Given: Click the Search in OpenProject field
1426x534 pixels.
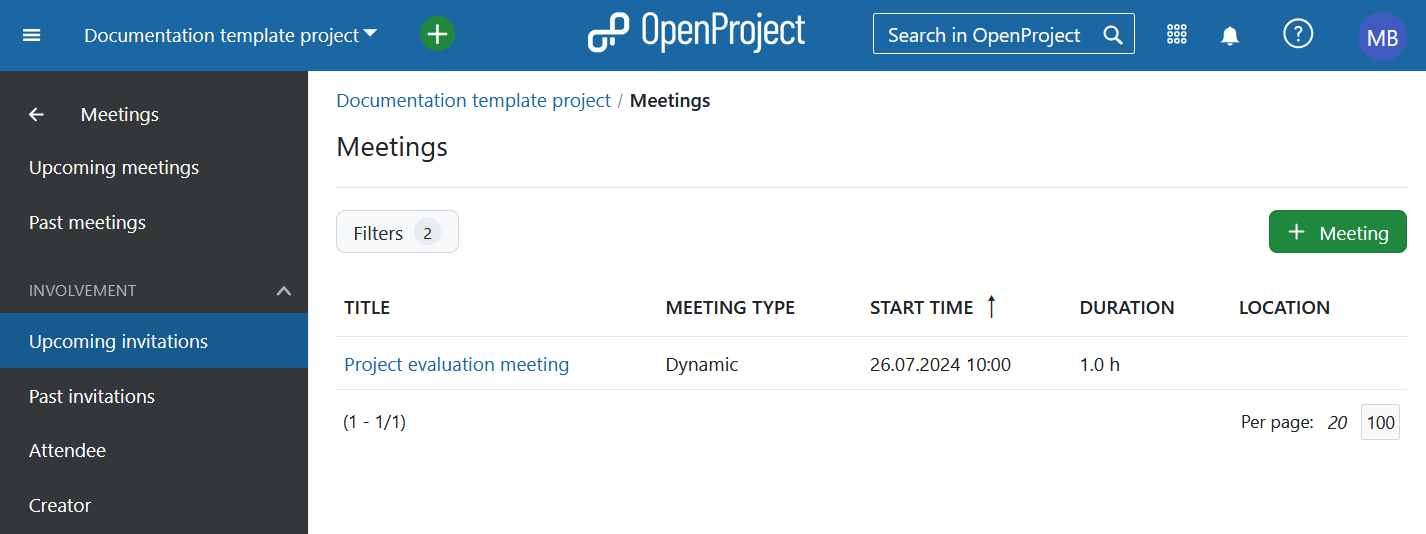Looking at the screenshot, I should click(x=990, y=35).
